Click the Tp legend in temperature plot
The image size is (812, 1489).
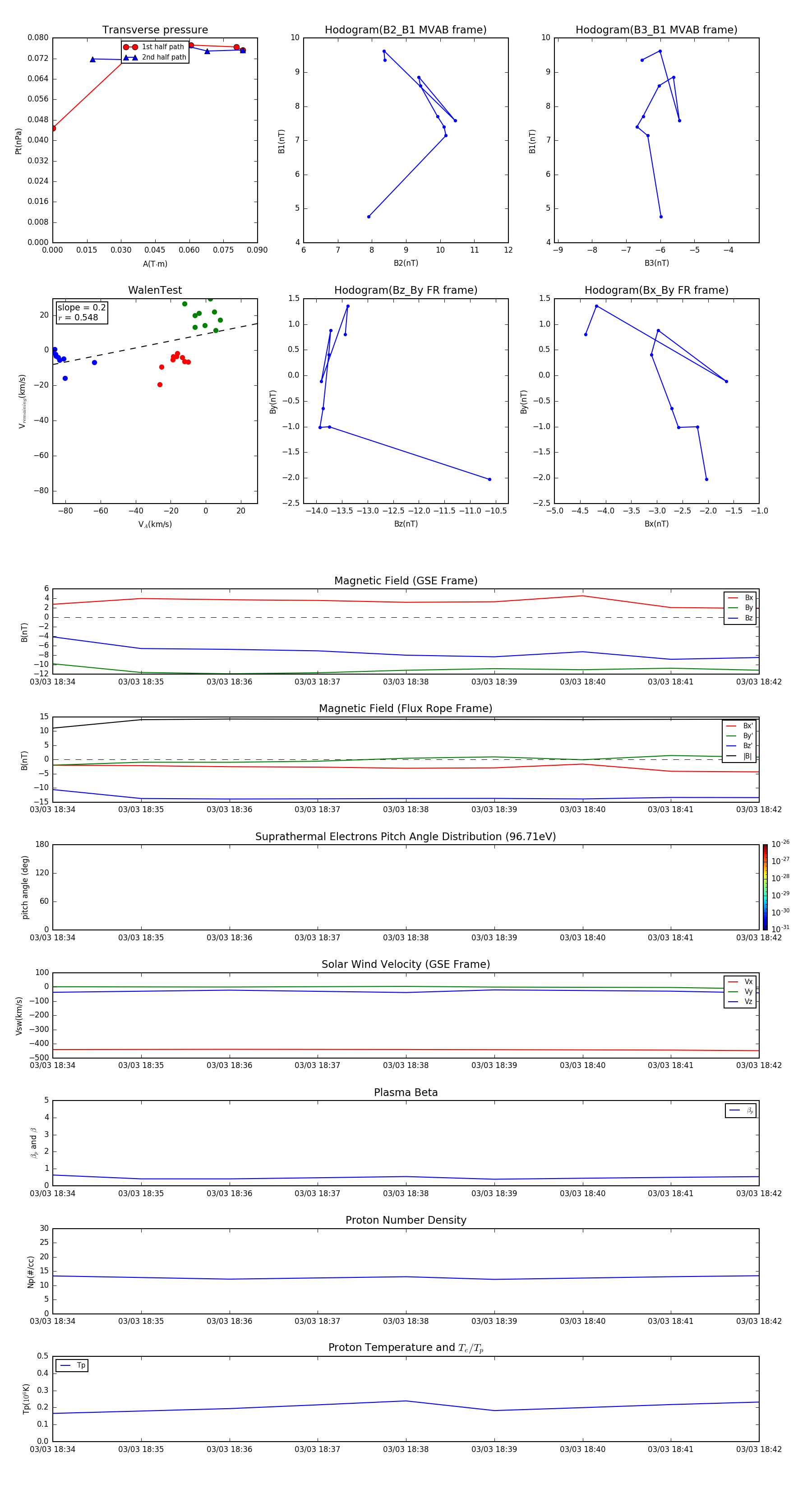tap(72, 1365)
